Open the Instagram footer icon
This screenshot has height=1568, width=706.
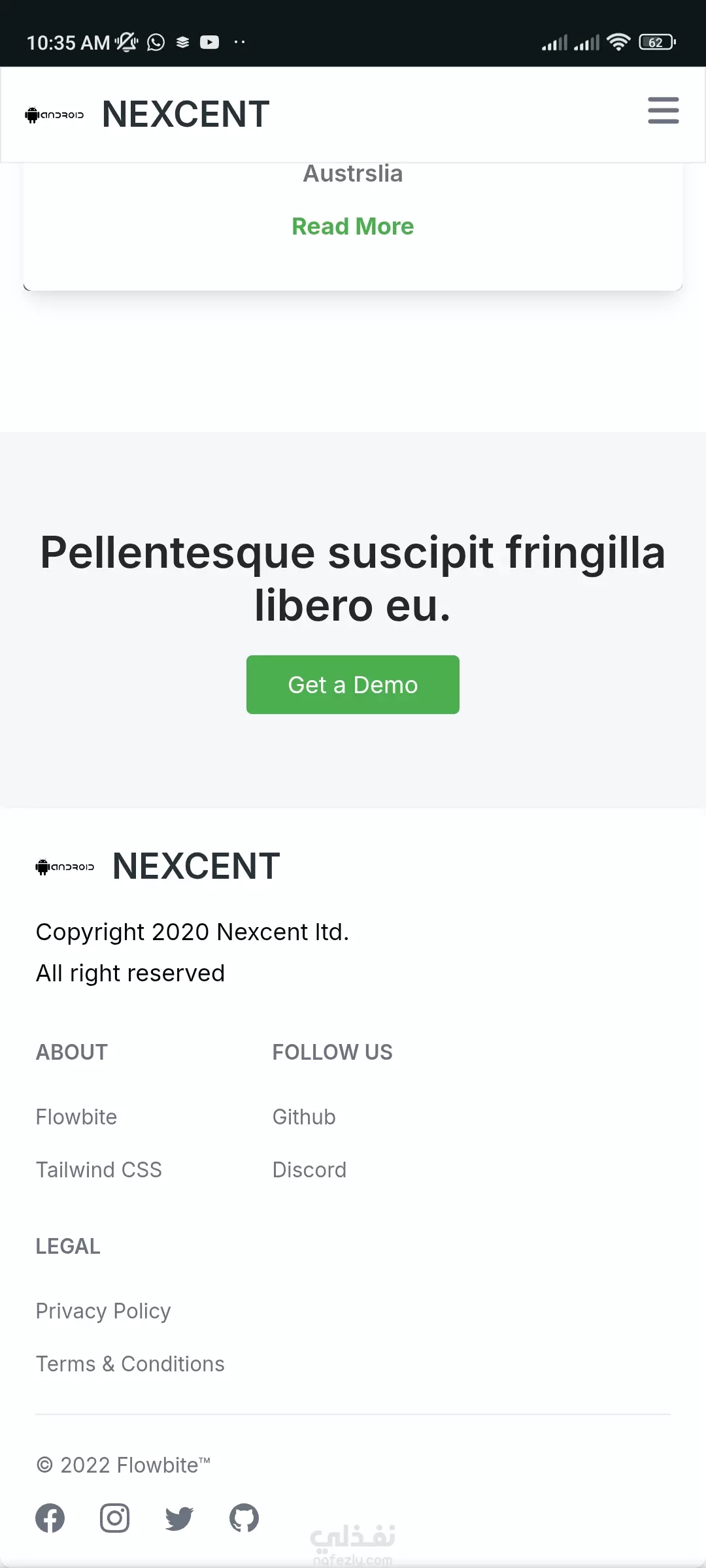114,1518
